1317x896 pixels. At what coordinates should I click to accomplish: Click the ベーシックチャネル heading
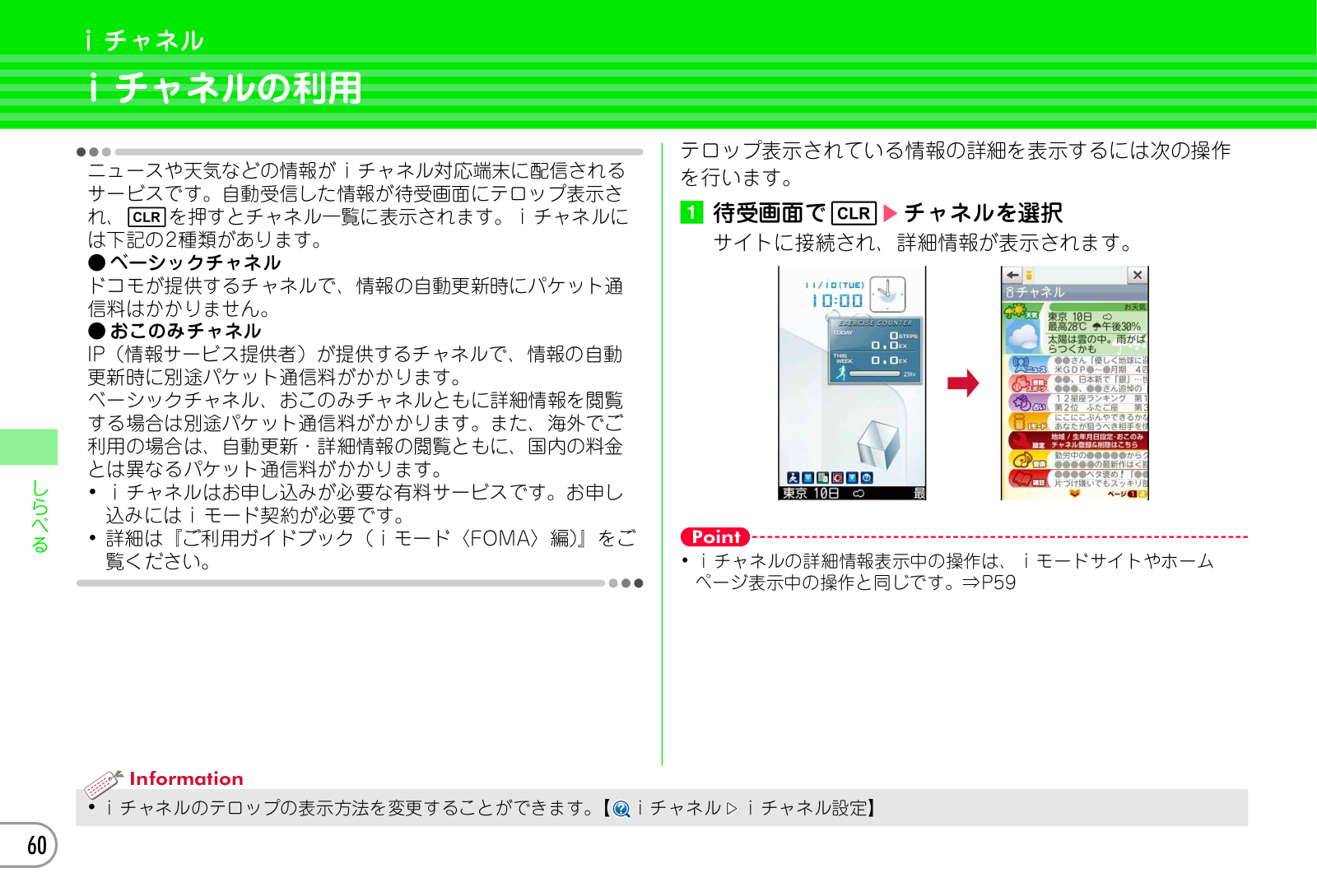coord(196,262)
